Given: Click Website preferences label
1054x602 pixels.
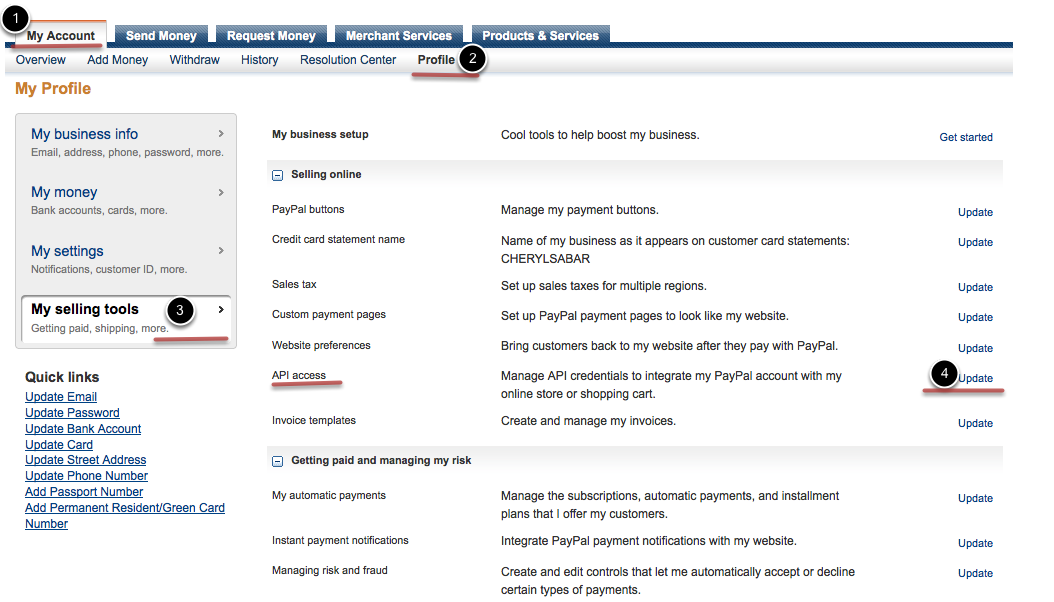Looking at the screenshot, I should click(321, 345).
